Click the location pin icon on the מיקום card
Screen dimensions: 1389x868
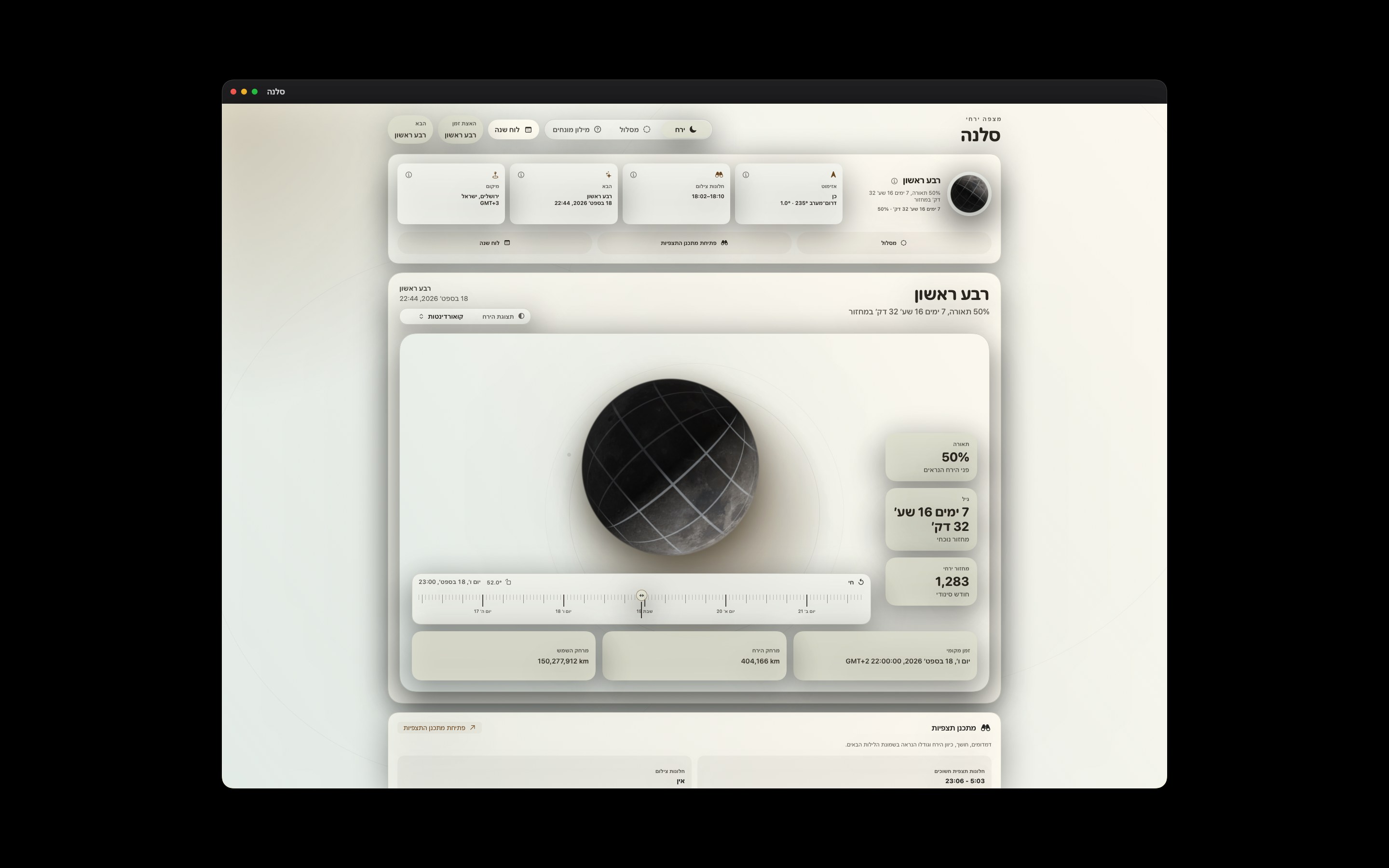[x=495, y=175]
